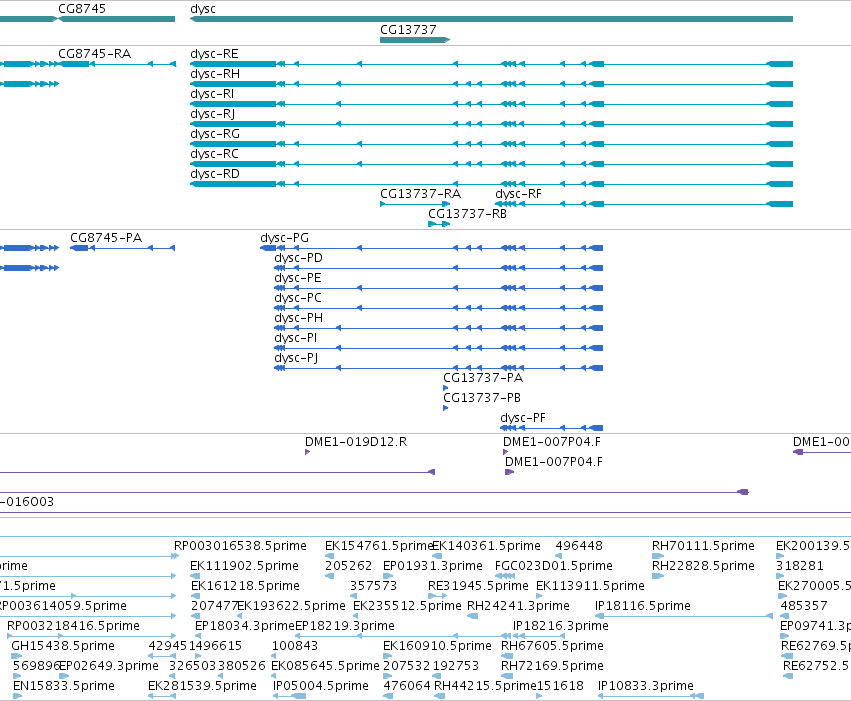Select feature 357573

click(373, 586)
